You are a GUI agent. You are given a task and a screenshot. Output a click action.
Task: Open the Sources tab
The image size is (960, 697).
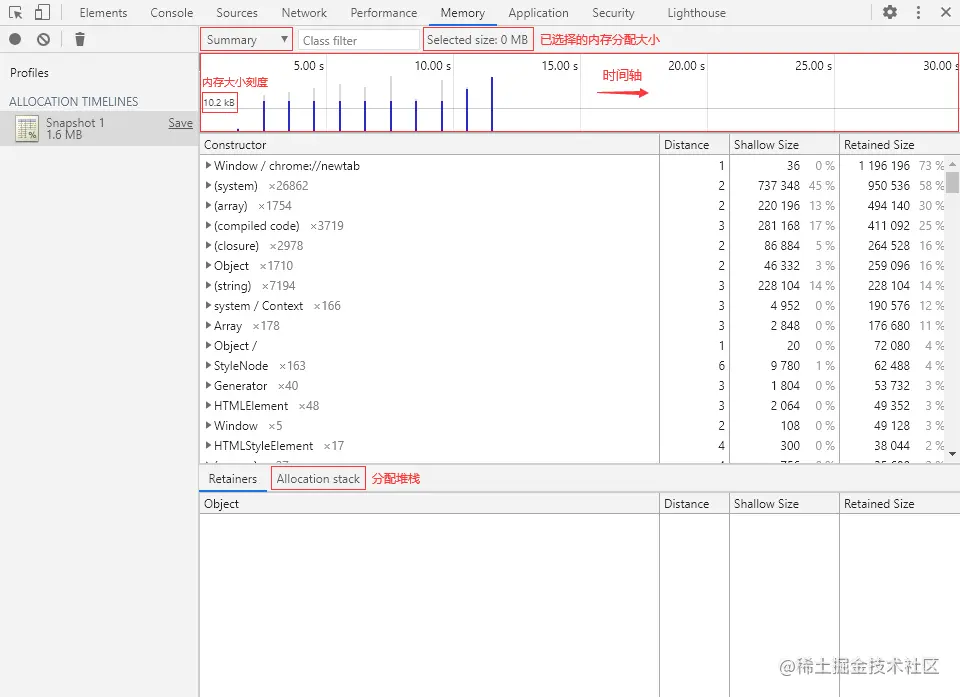[x=237, y=13]
